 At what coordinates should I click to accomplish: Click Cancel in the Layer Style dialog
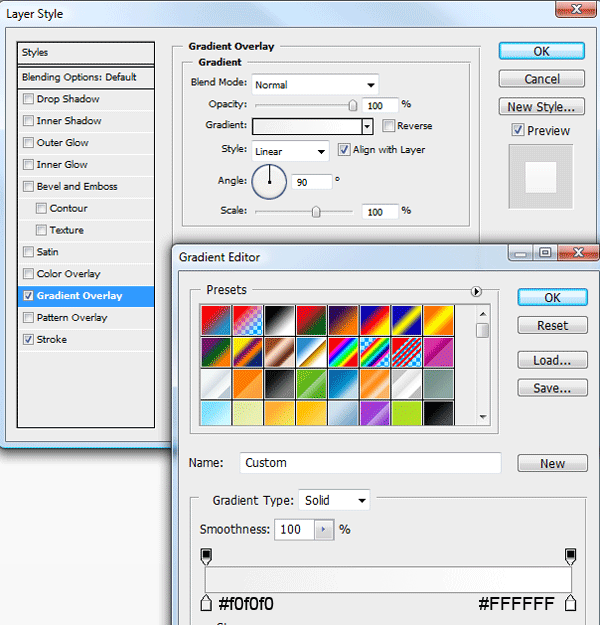(x=541, y=79)
